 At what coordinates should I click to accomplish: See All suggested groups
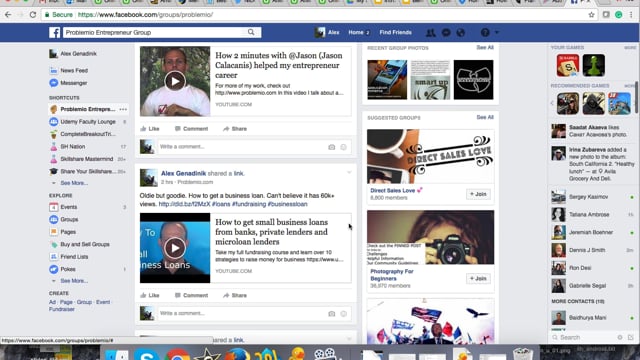pos(485,118)
